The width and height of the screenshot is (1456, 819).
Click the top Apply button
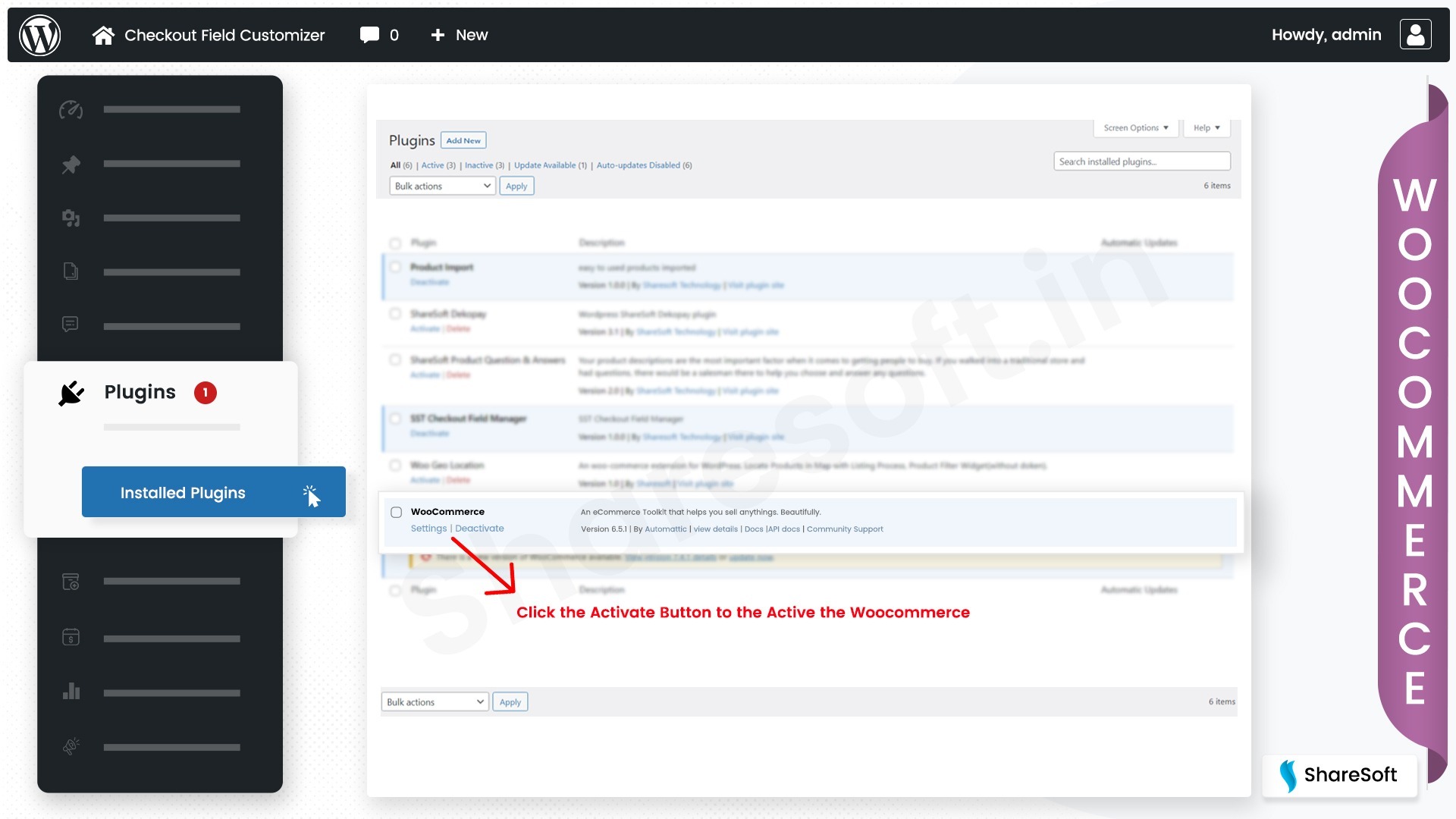click(516, 186)
